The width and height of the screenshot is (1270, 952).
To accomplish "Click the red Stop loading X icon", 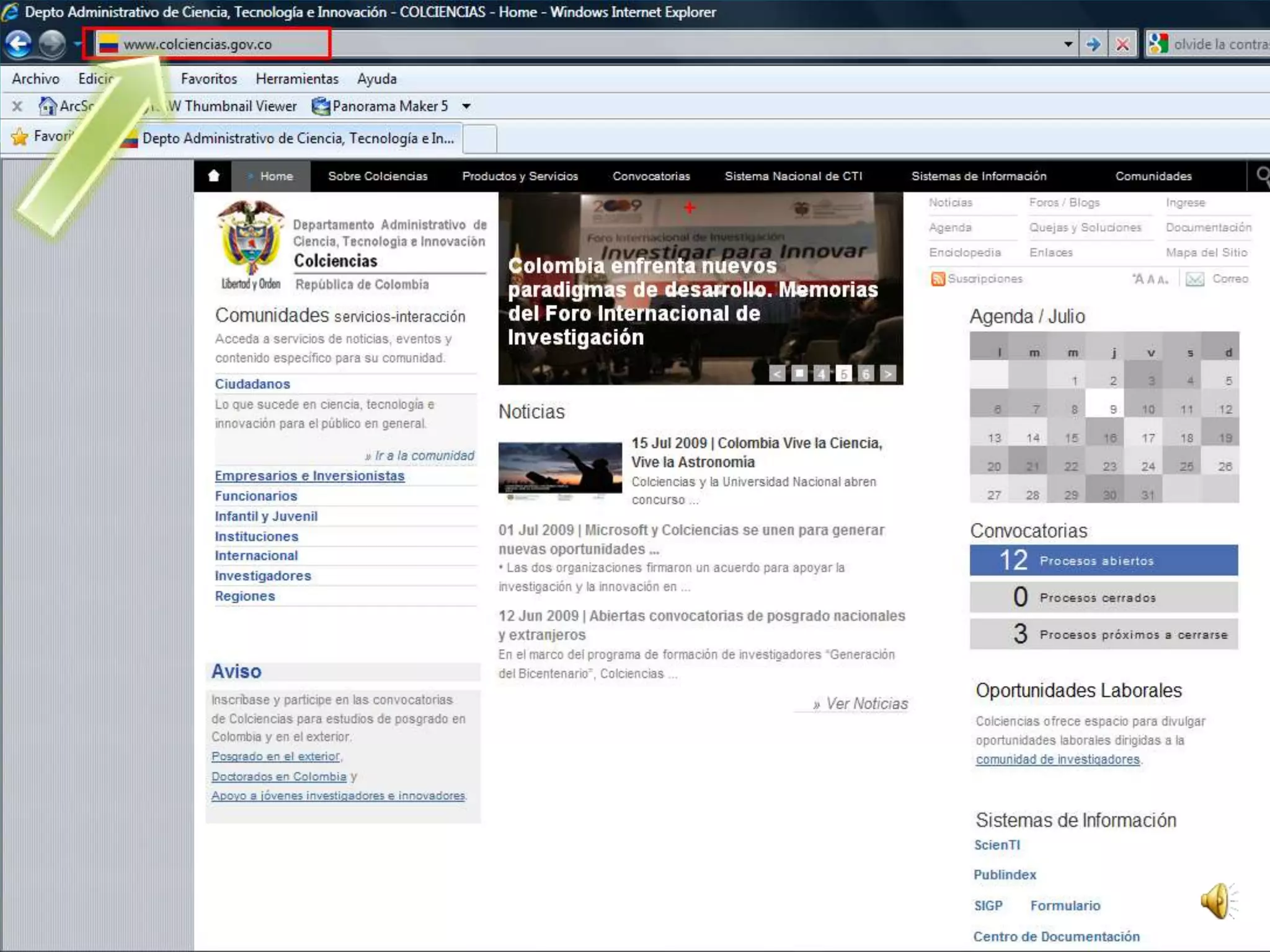I will pos(1122,44).
